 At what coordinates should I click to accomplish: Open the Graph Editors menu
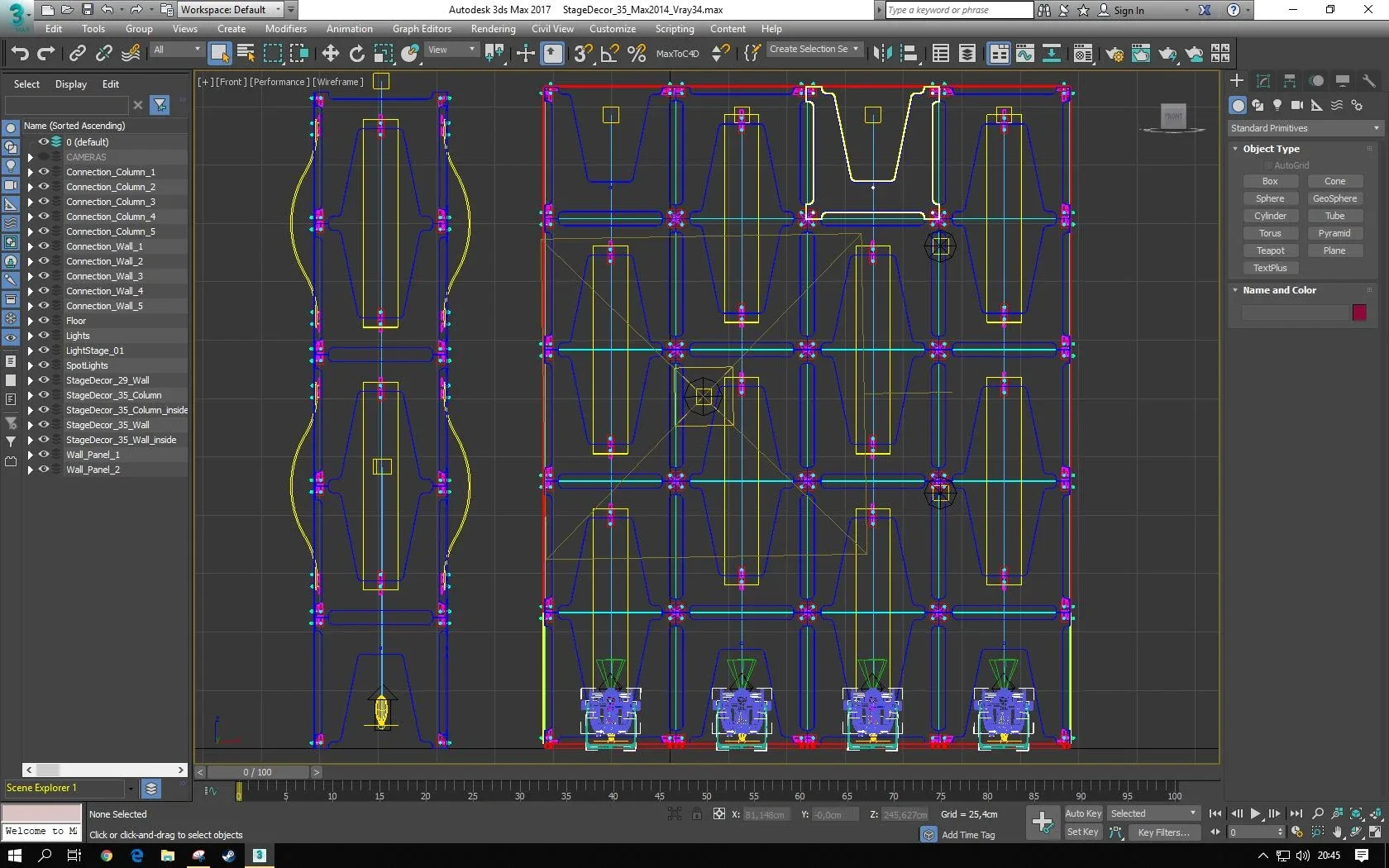click(x=422, y=29)
